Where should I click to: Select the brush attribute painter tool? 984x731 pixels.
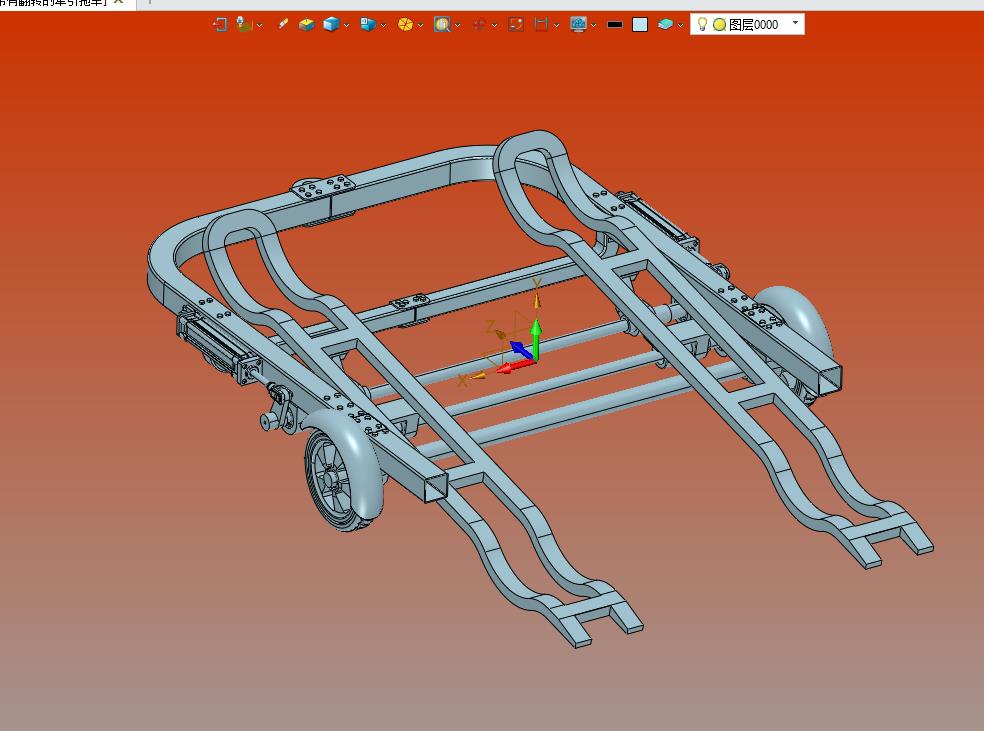click(283, 24)
